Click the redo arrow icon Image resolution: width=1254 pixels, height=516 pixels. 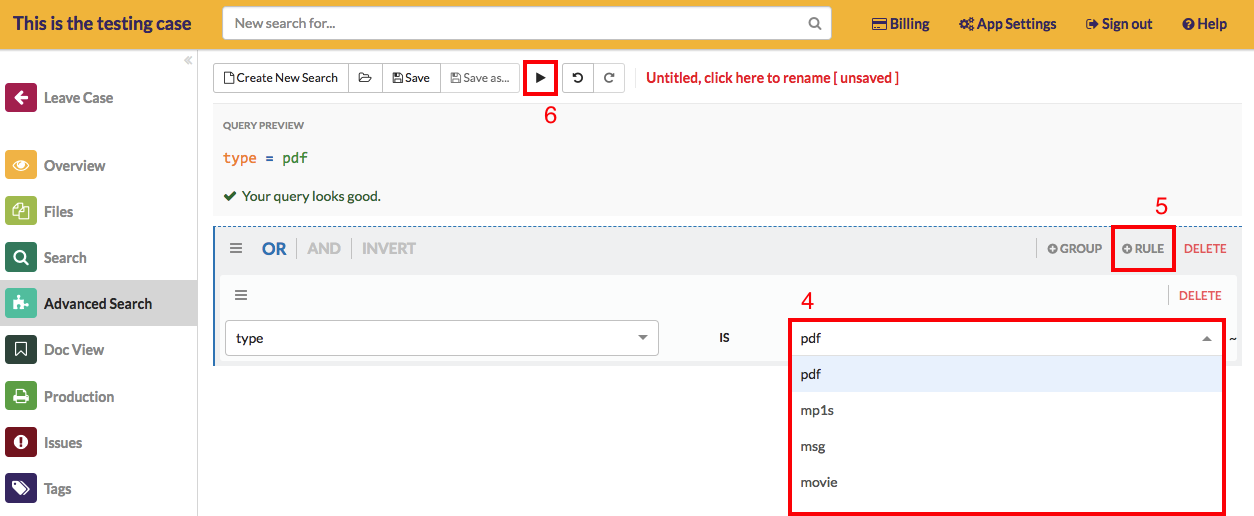pyautogui.click(x=609, y=78)
